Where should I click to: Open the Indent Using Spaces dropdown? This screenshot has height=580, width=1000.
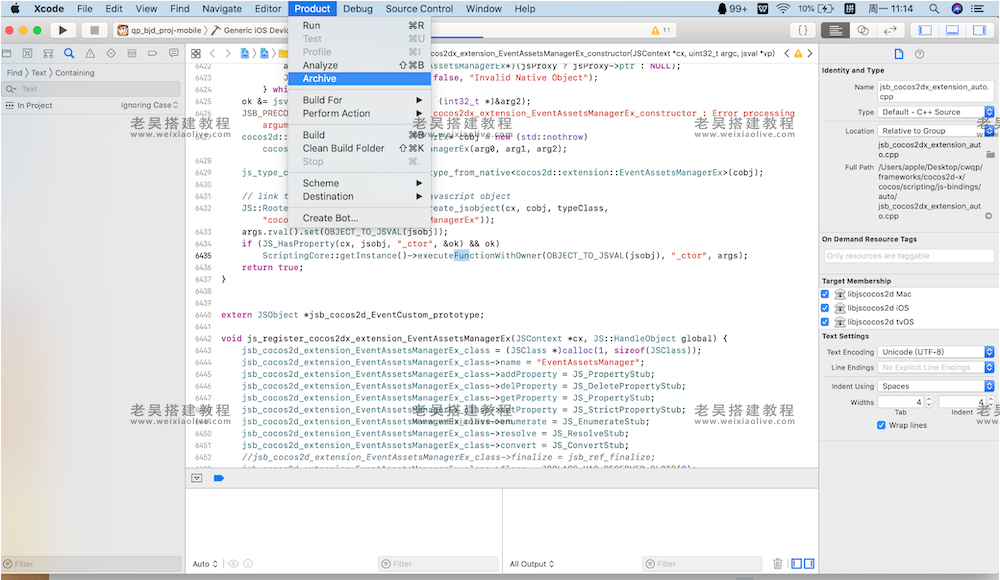click(x=936, y=386)
